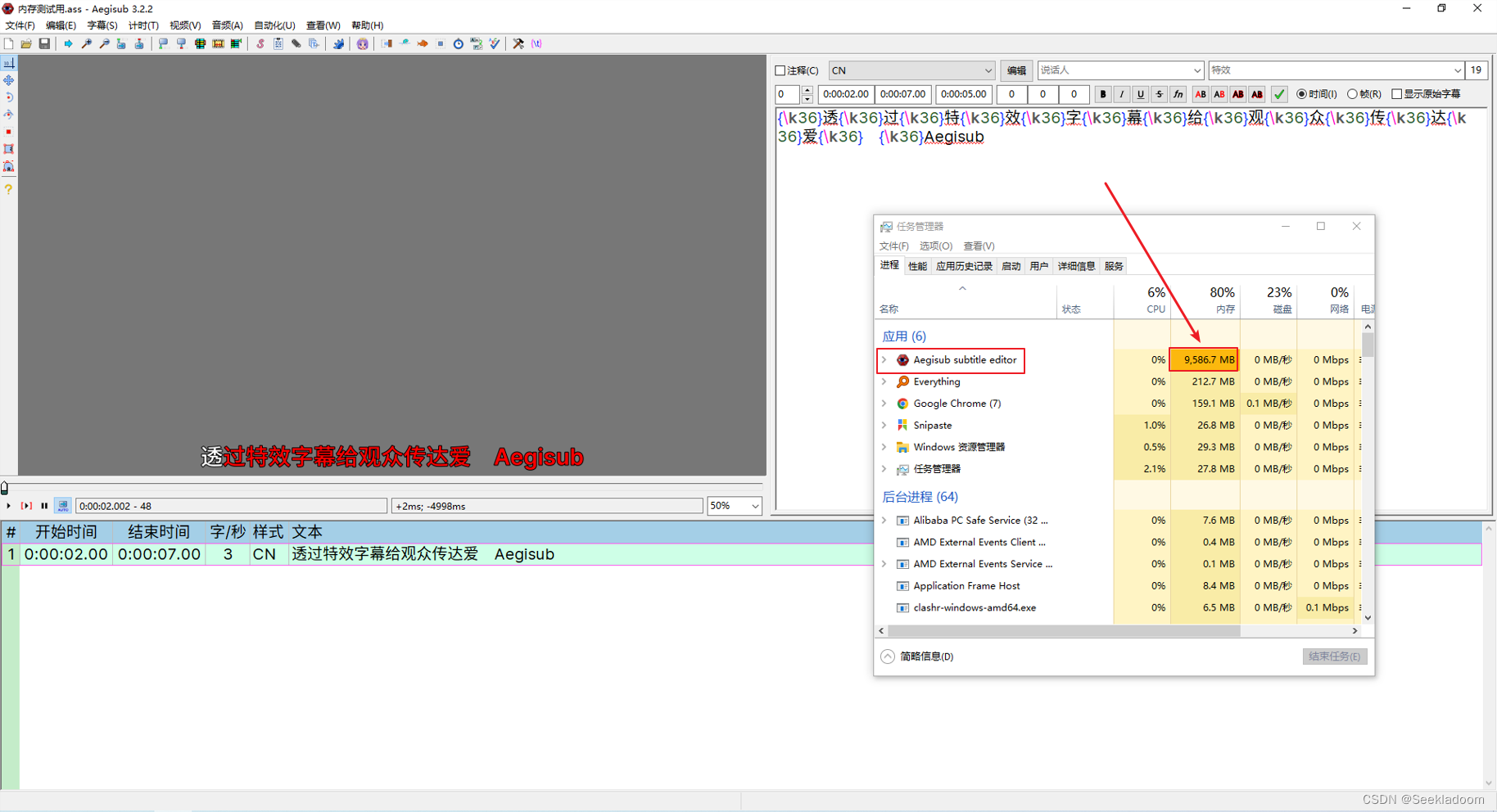Open Translation Assistant orange fish icon

point(423,43)
